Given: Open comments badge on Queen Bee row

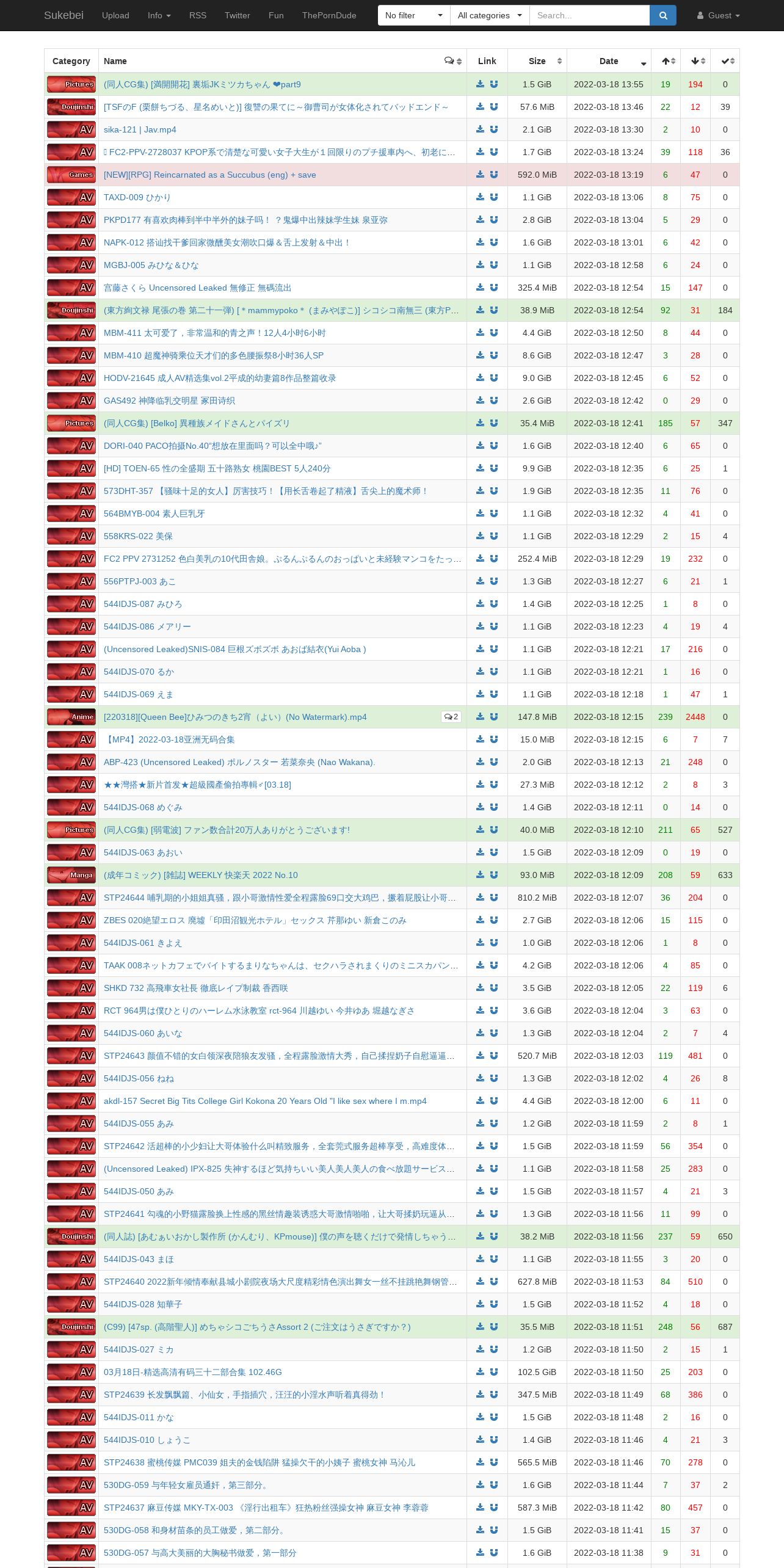Looking at the screenshot, I should tap(451, 717).
